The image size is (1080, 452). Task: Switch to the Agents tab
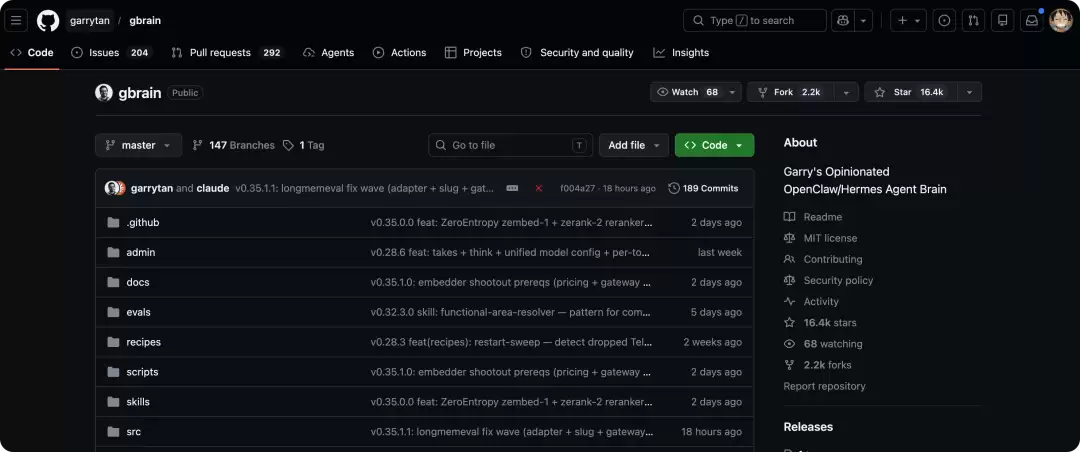[329, 52]
